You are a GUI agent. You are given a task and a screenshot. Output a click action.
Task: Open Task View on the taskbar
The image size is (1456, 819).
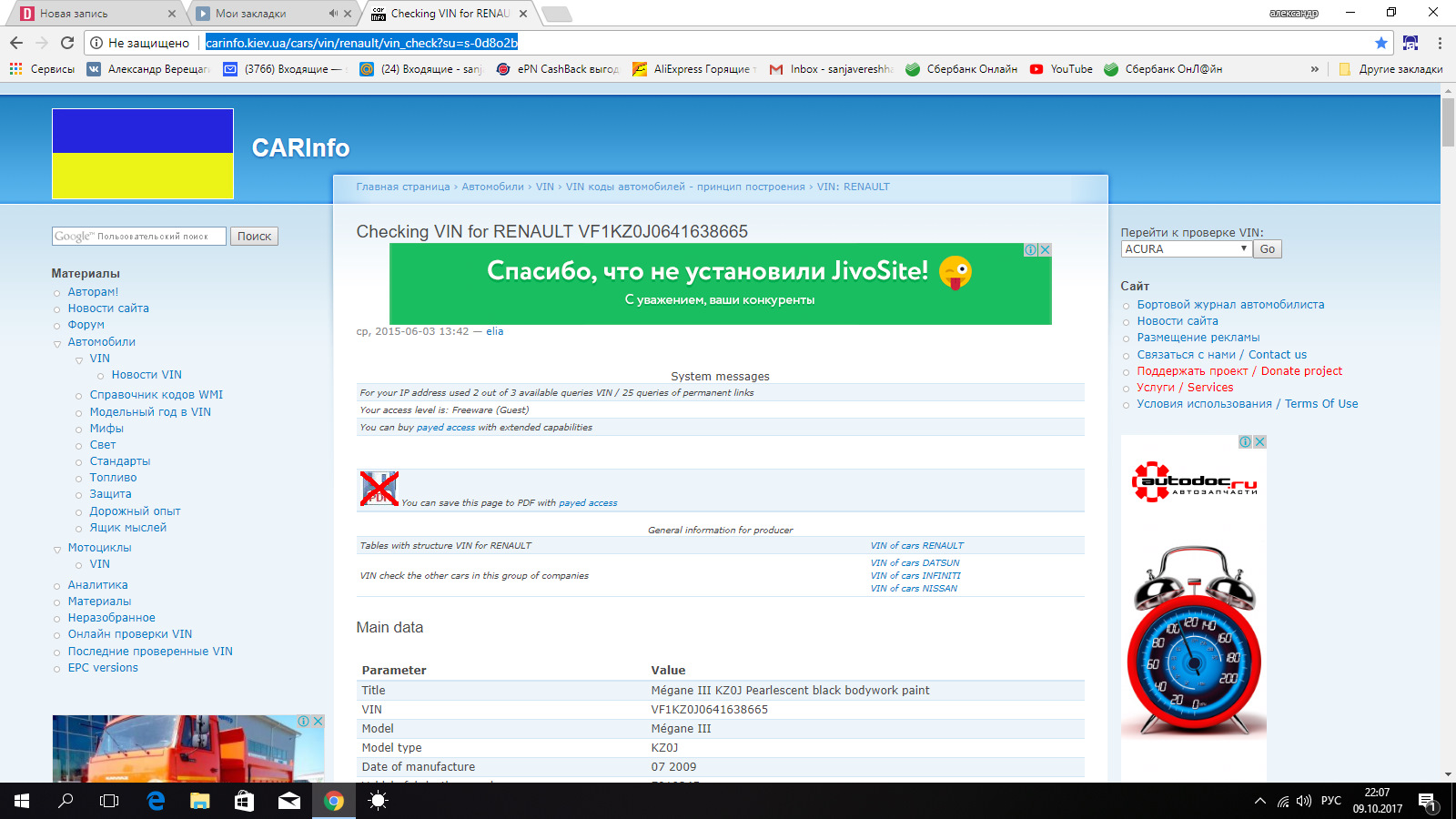109,801
